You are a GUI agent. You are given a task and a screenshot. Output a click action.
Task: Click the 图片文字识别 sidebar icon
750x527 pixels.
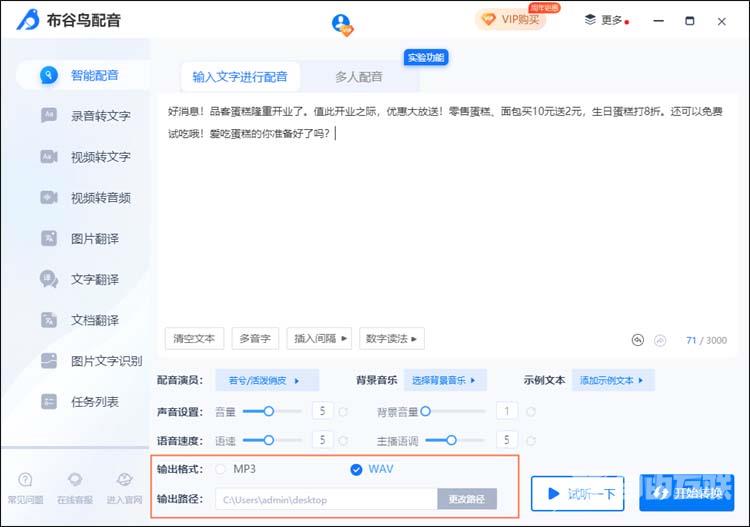click(49, 361)
